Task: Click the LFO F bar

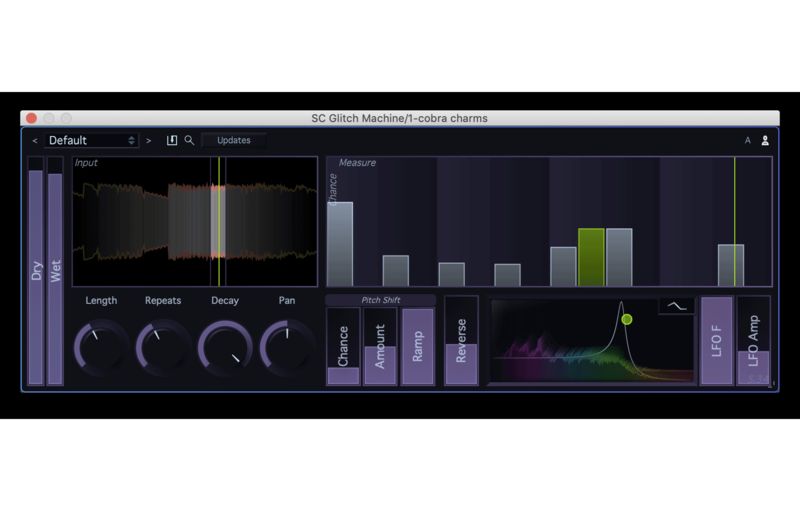Action: pos(716,341)
